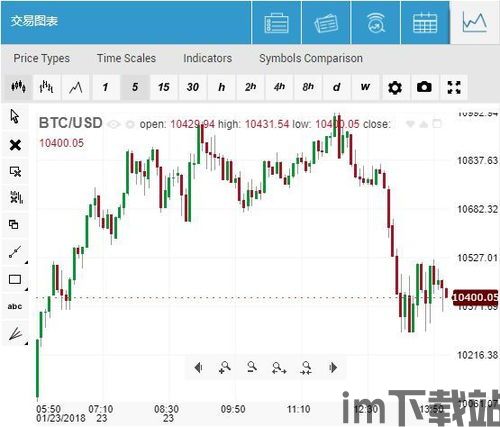Move BTC/USD series down arrow
500x427 pixels.
[410, 124]
